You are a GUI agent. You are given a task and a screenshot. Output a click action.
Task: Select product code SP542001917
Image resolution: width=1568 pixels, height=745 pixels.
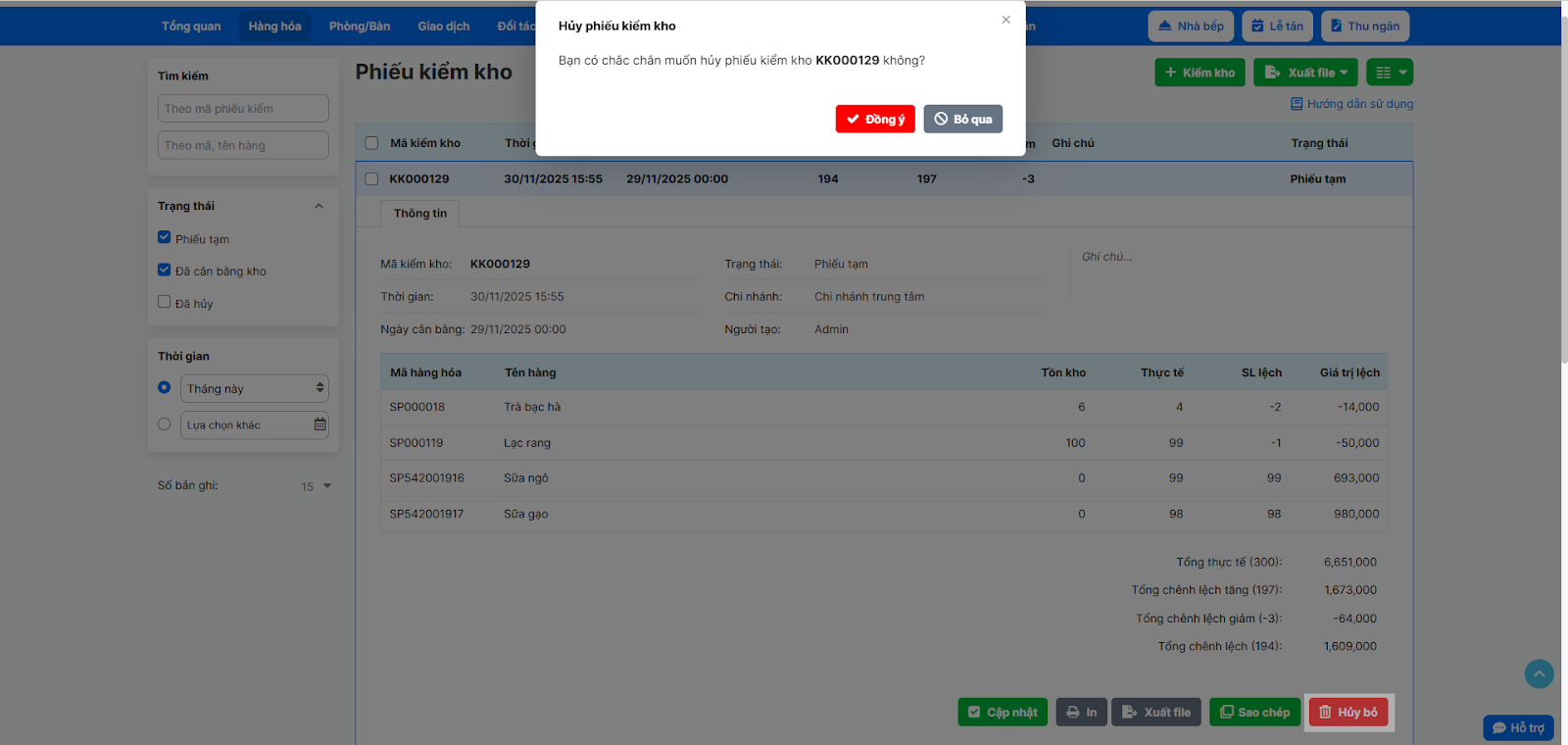pyautogui.click(x=427, y=514)
